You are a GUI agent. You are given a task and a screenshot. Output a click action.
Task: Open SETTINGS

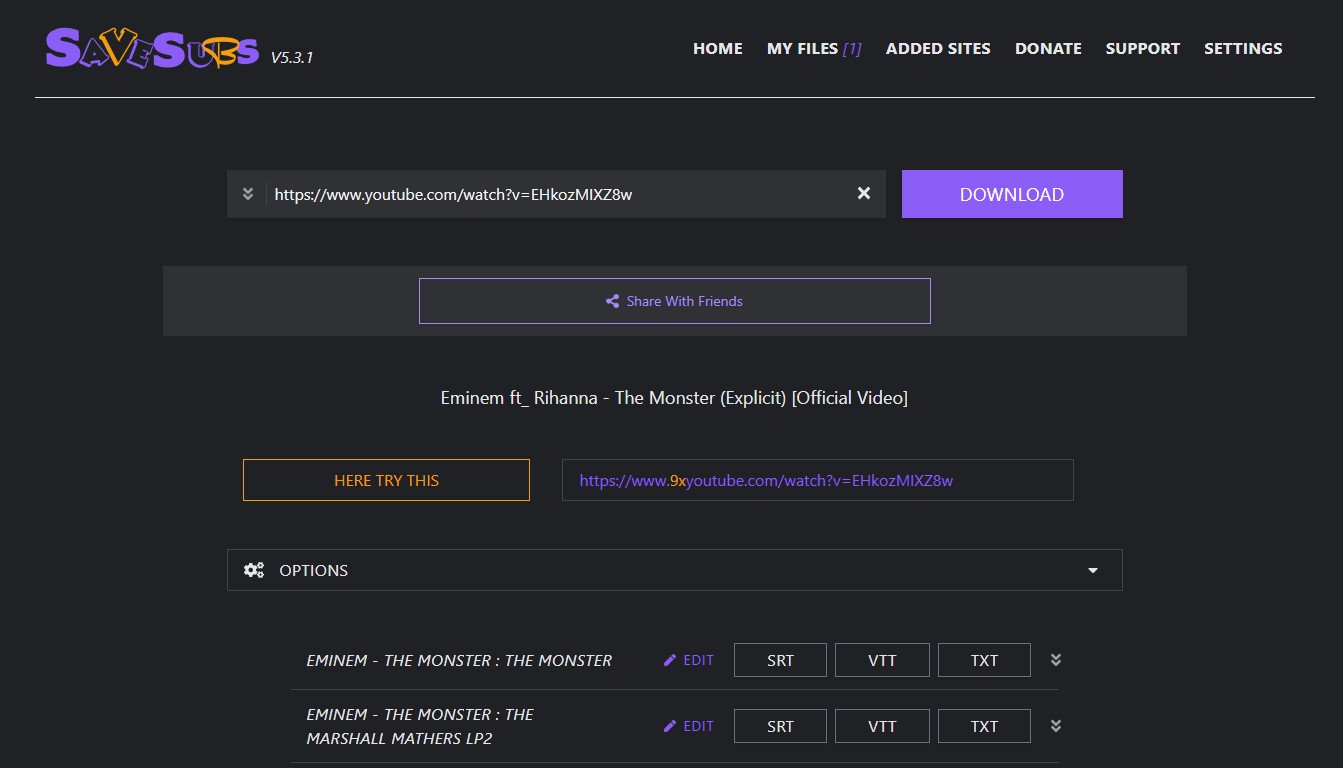click(1243, 48)
